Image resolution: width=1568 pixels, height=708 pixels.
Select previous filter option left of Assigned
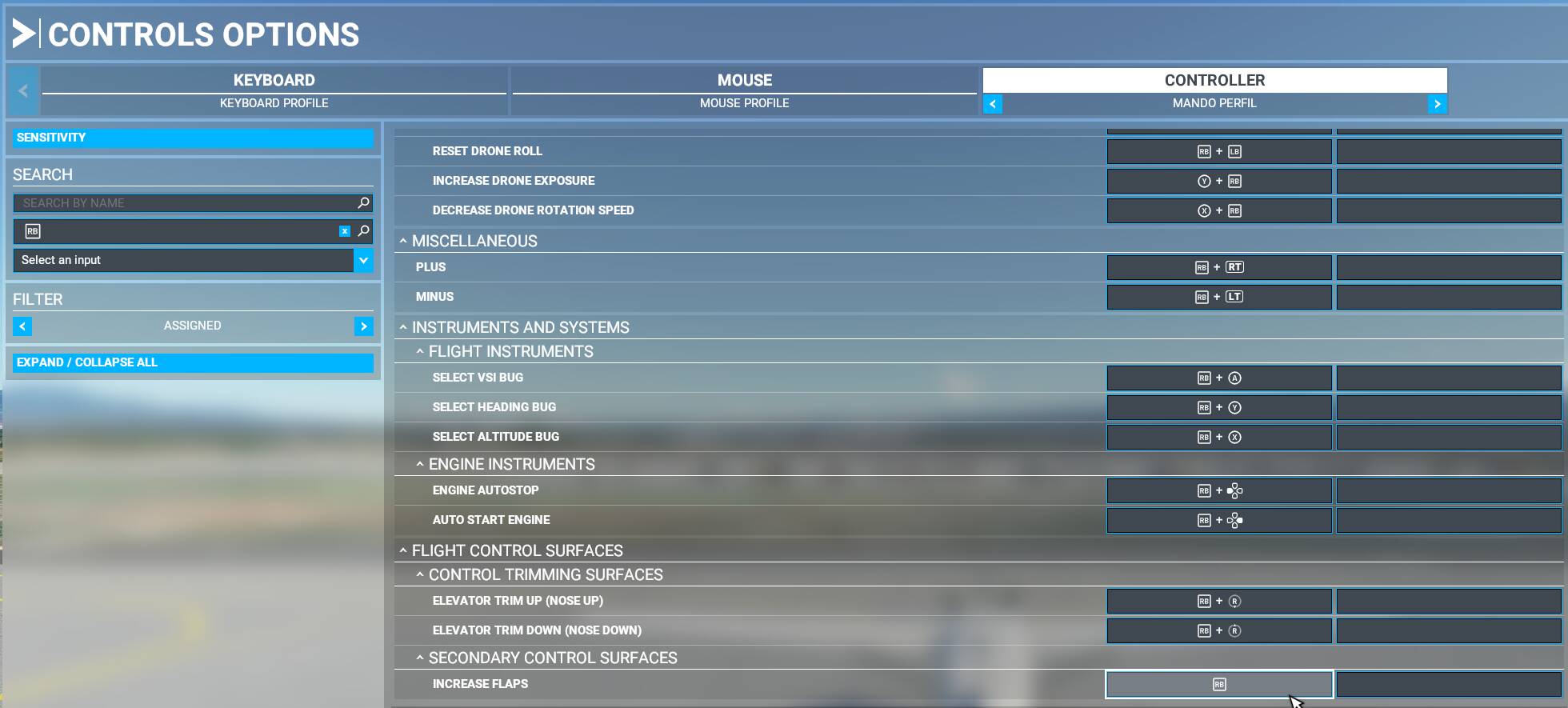coord(22,326)
